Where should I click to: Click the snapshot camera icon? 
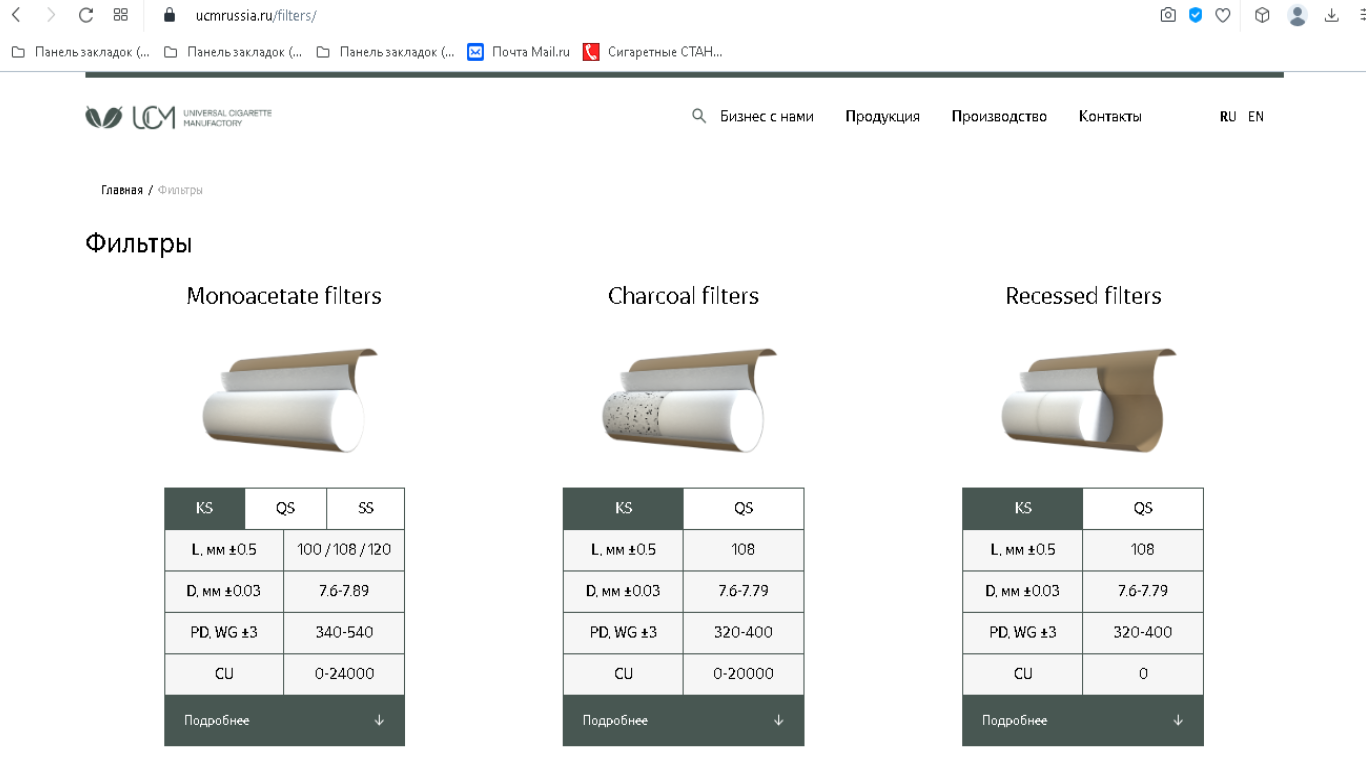[1167, 15]
